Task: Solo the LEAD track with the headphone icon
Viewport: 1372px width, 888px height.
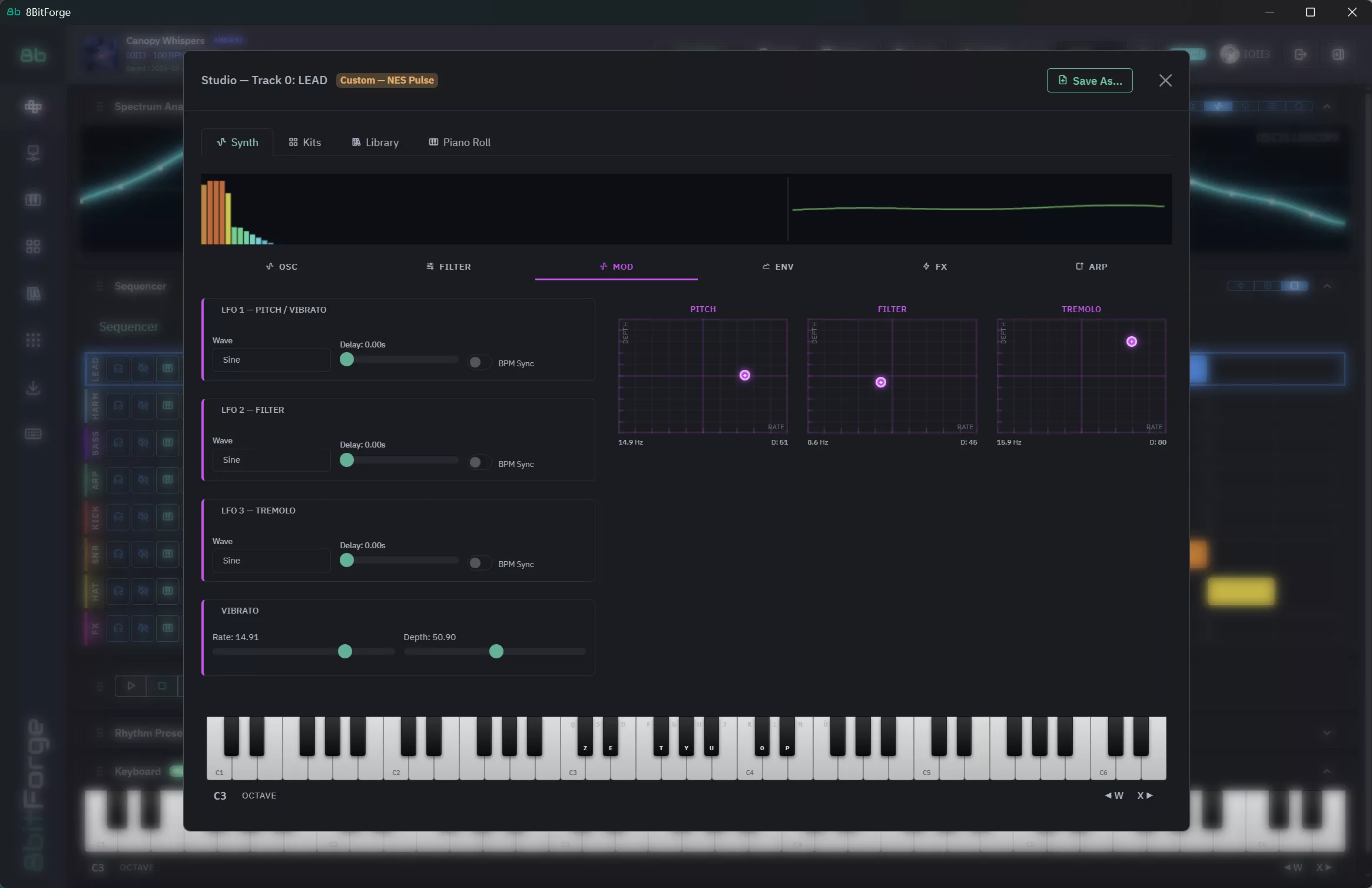Action: tap(118, 369)
